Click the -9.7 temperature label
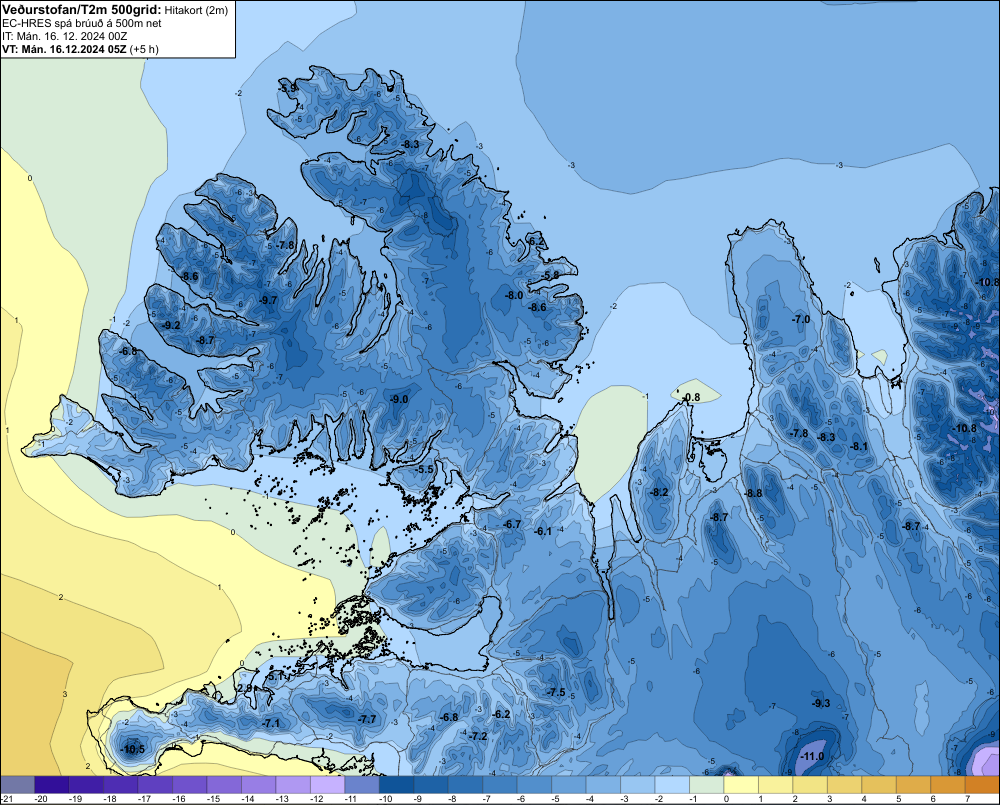 (268, 300)
